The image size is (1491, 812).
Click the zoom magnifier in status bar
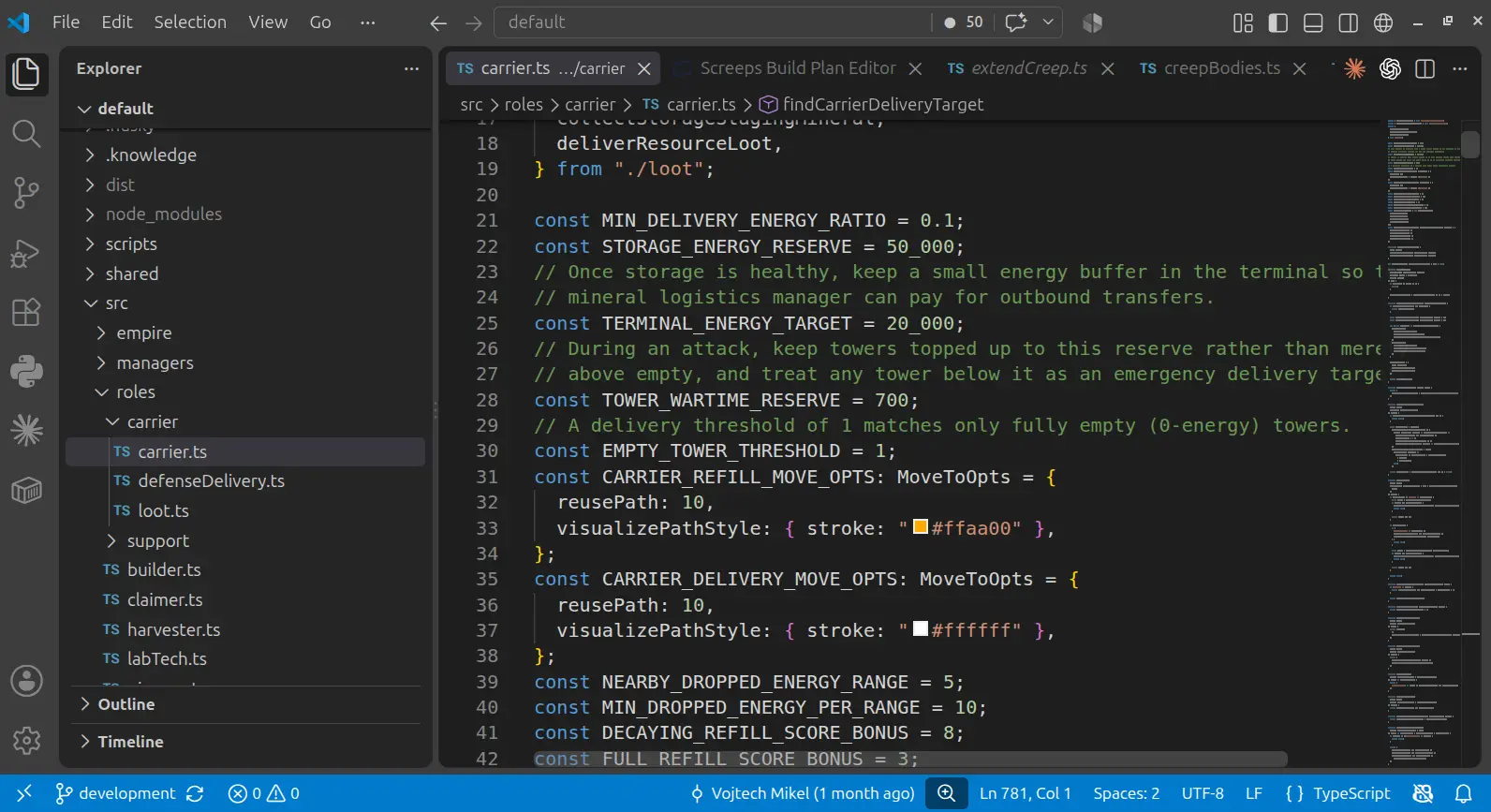pyautogui.click(x=947, y=793)
